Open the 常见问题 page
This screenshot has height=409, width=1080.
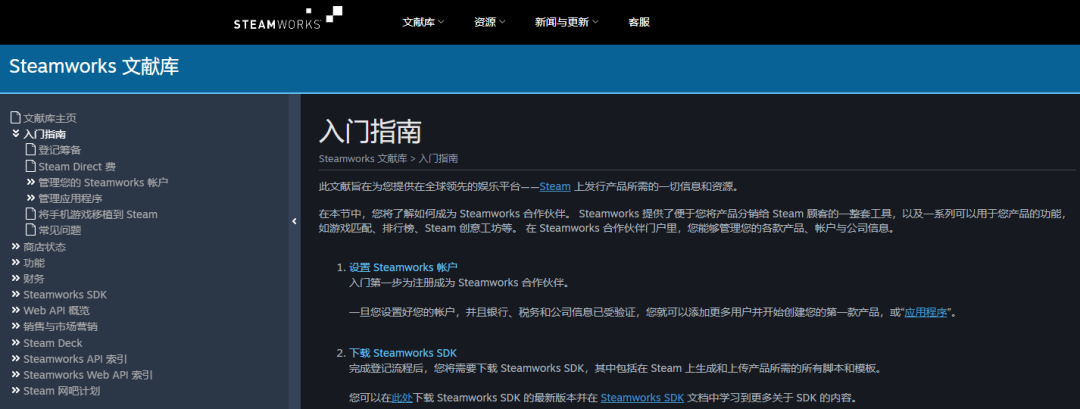pyautogui.click(x=60, y=231)
